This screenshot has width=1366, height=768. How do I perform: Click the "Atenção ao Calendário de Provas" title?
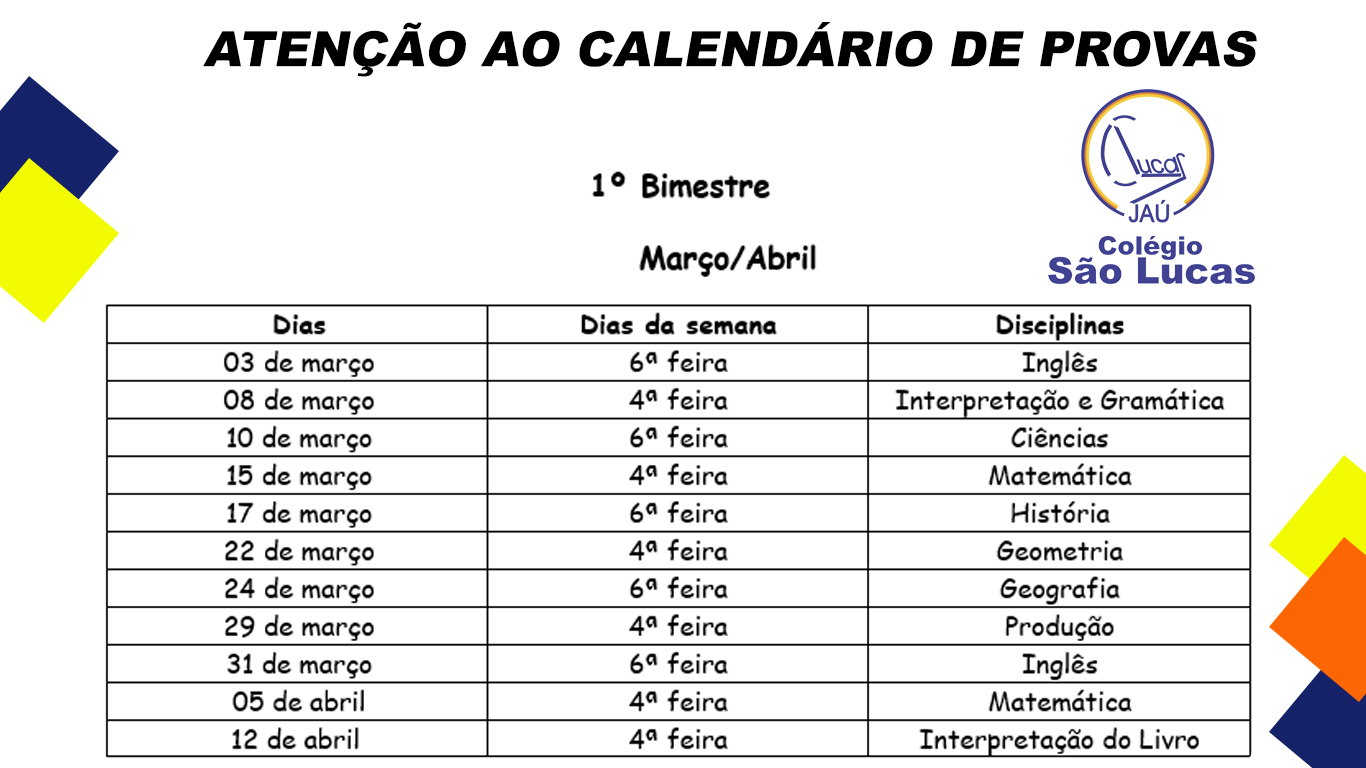click(x=731, y=48)
